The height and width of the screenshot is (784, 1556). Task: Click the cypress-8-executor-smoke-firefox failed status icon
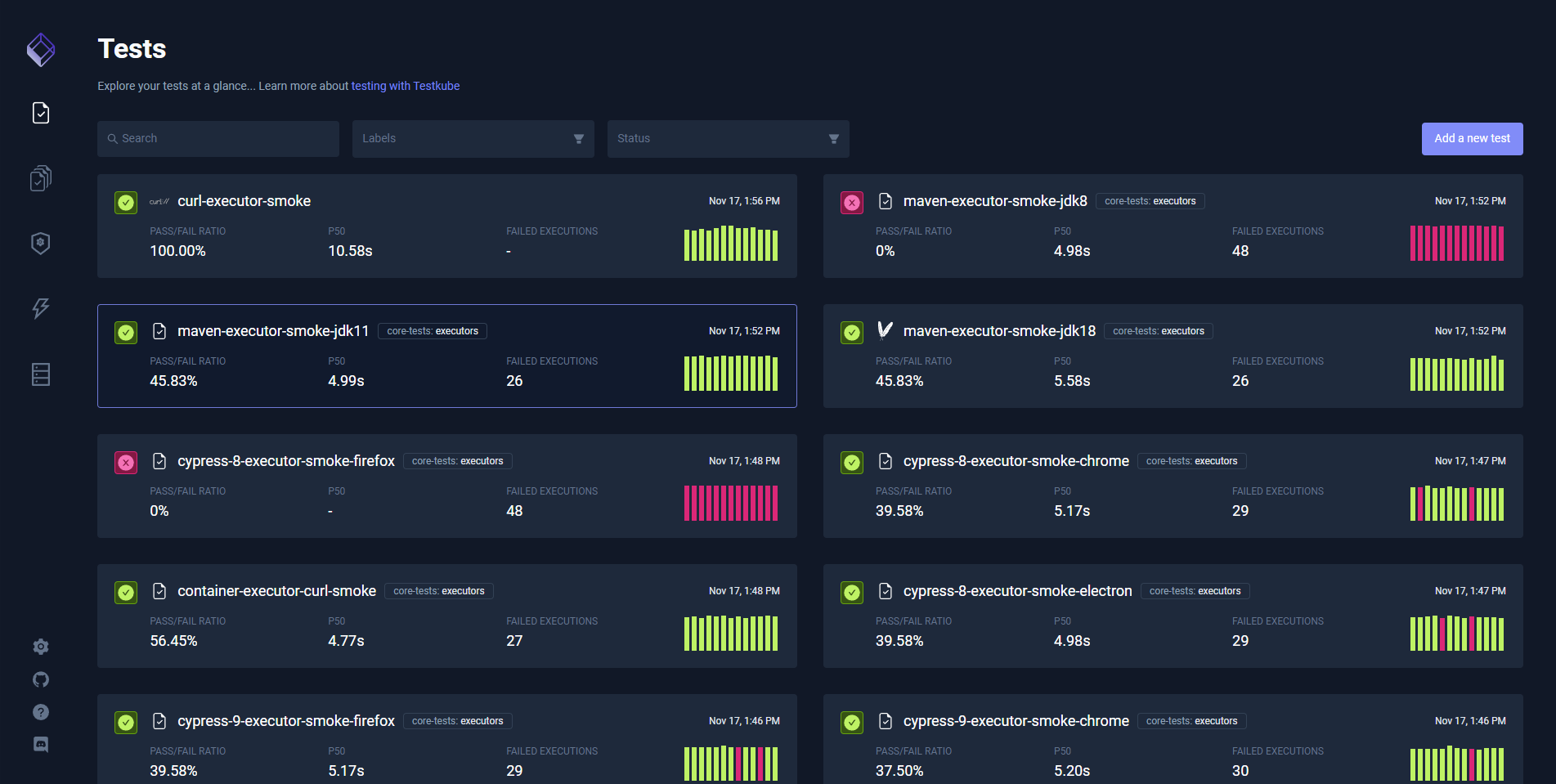pyautogui.click(x=126, y=462)
